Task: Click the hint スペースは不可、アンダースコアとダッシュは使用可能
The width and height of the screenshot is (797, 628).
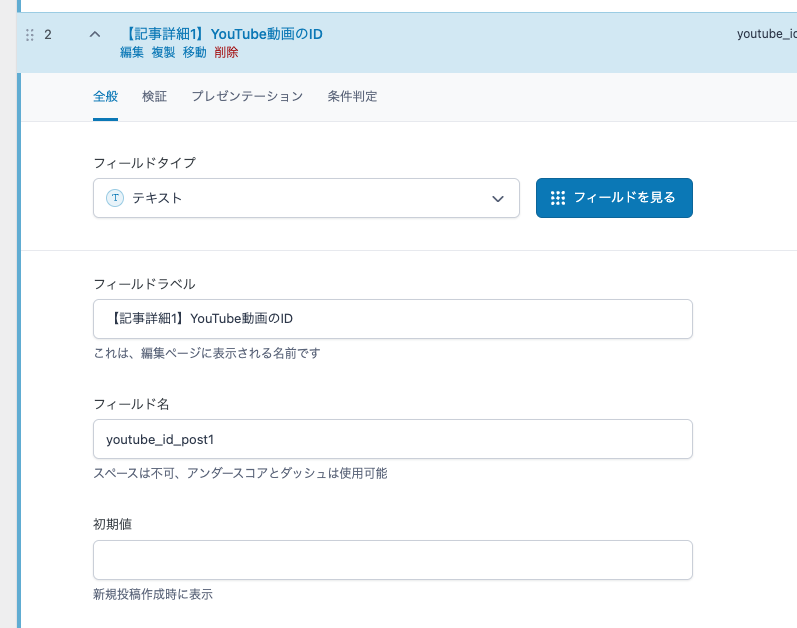Action: tap(240, 474)
